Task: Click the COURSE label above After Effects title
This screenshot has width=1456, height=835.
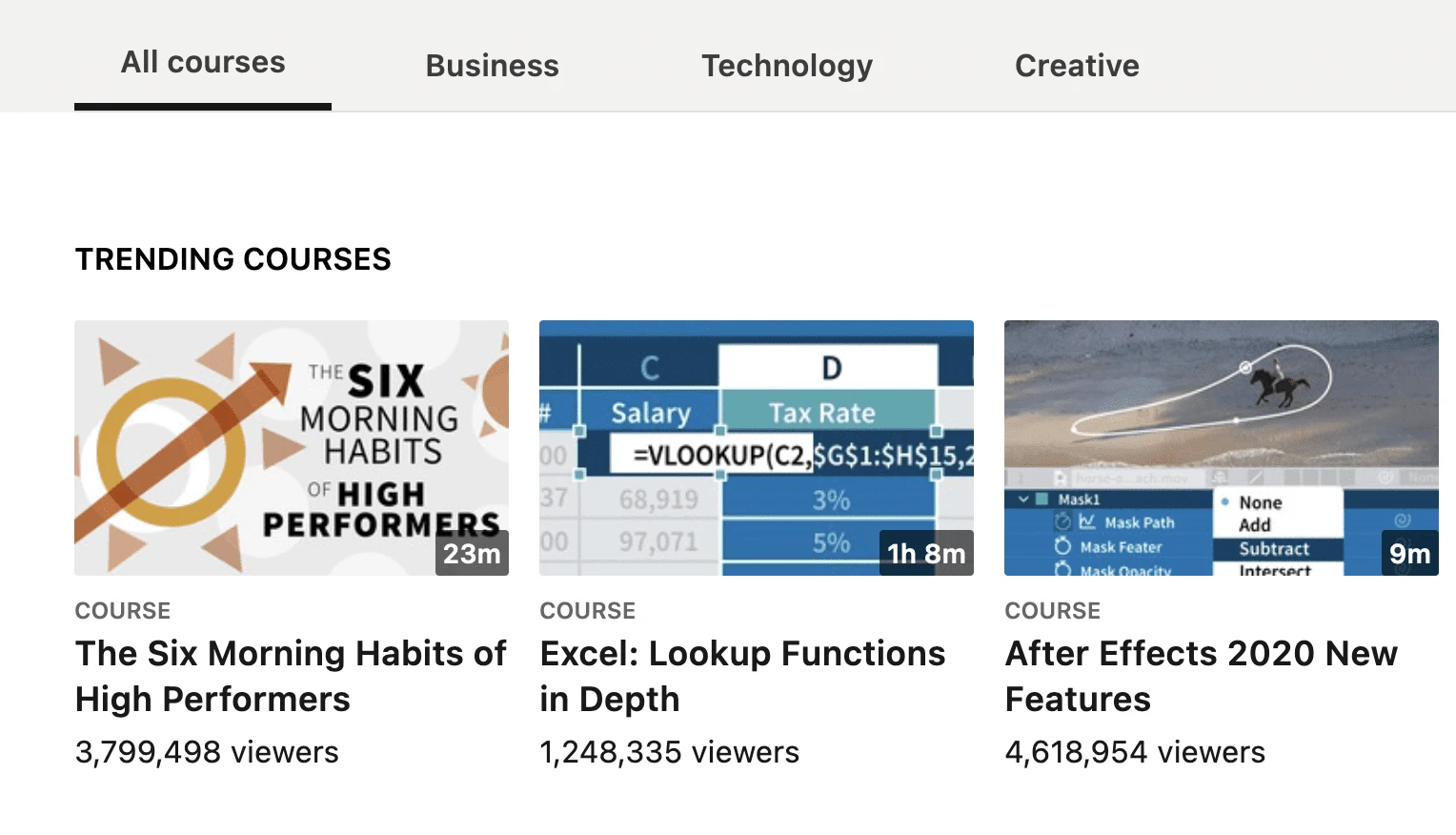Action: pos(1053,611)
